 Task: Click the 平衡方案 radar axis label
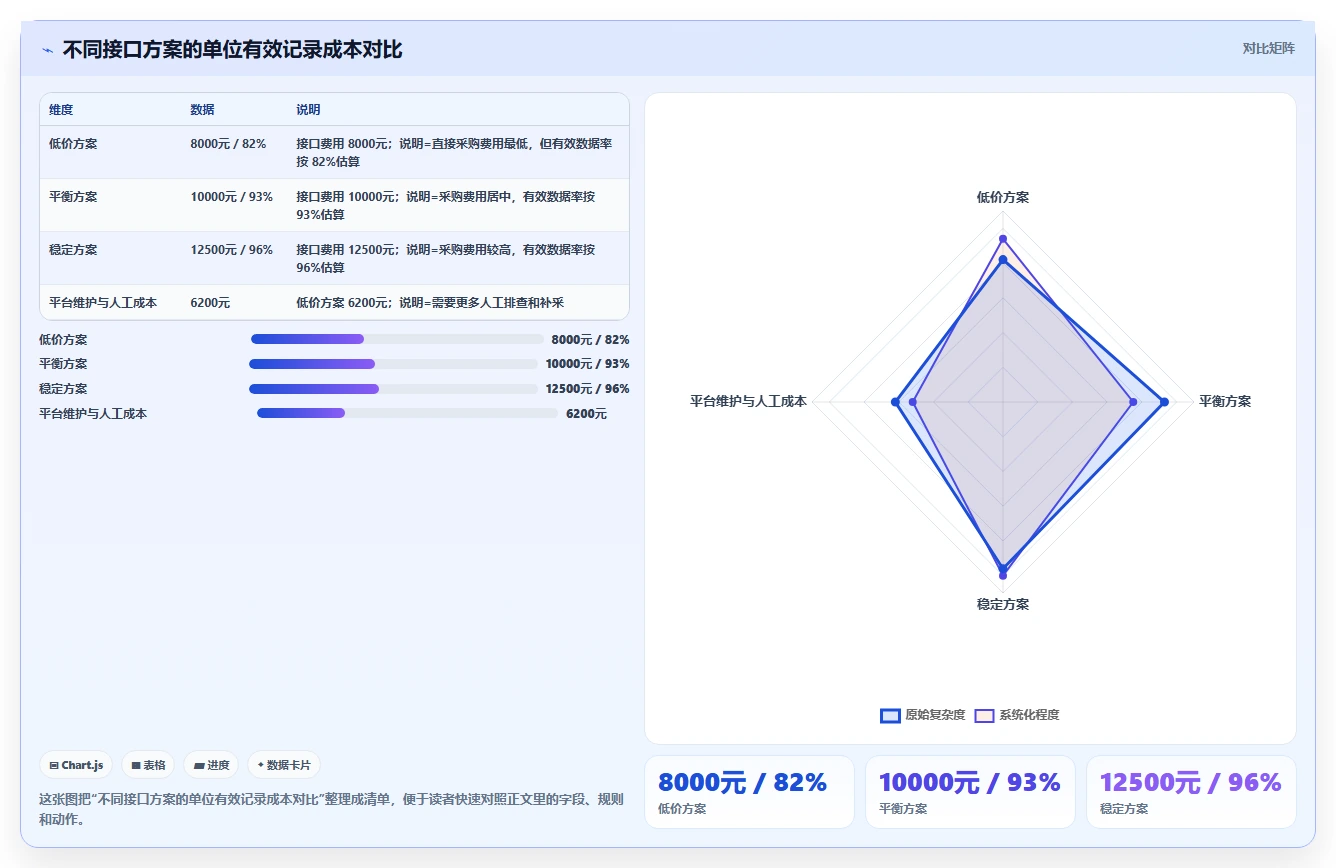pyautogui.click(x=1225, y=402)
